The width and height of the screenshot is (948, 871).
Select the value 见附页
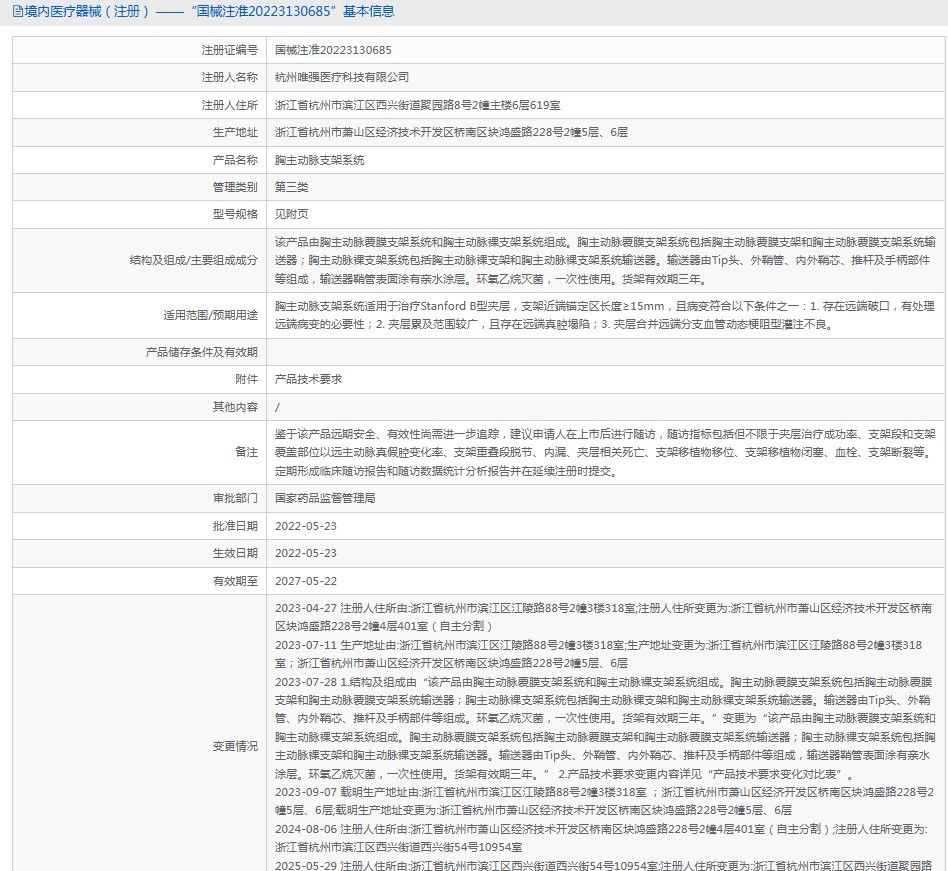point(292,214)
